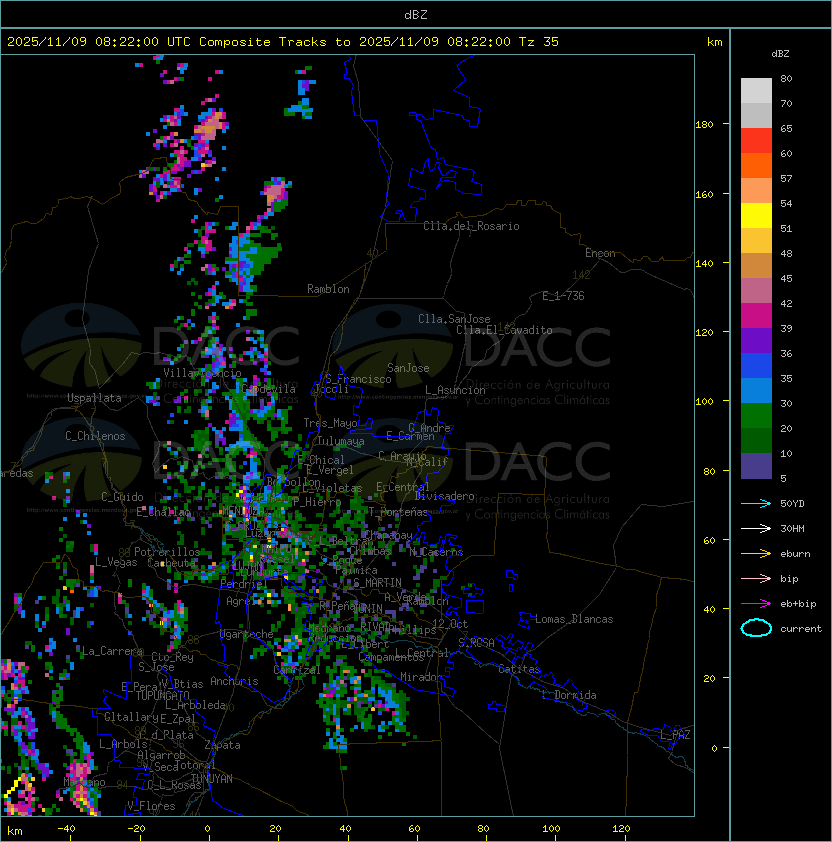This screenshot has height=842, width=832.
Task: Click the 'Potrerillos' map label
Action: pos(167,552)
